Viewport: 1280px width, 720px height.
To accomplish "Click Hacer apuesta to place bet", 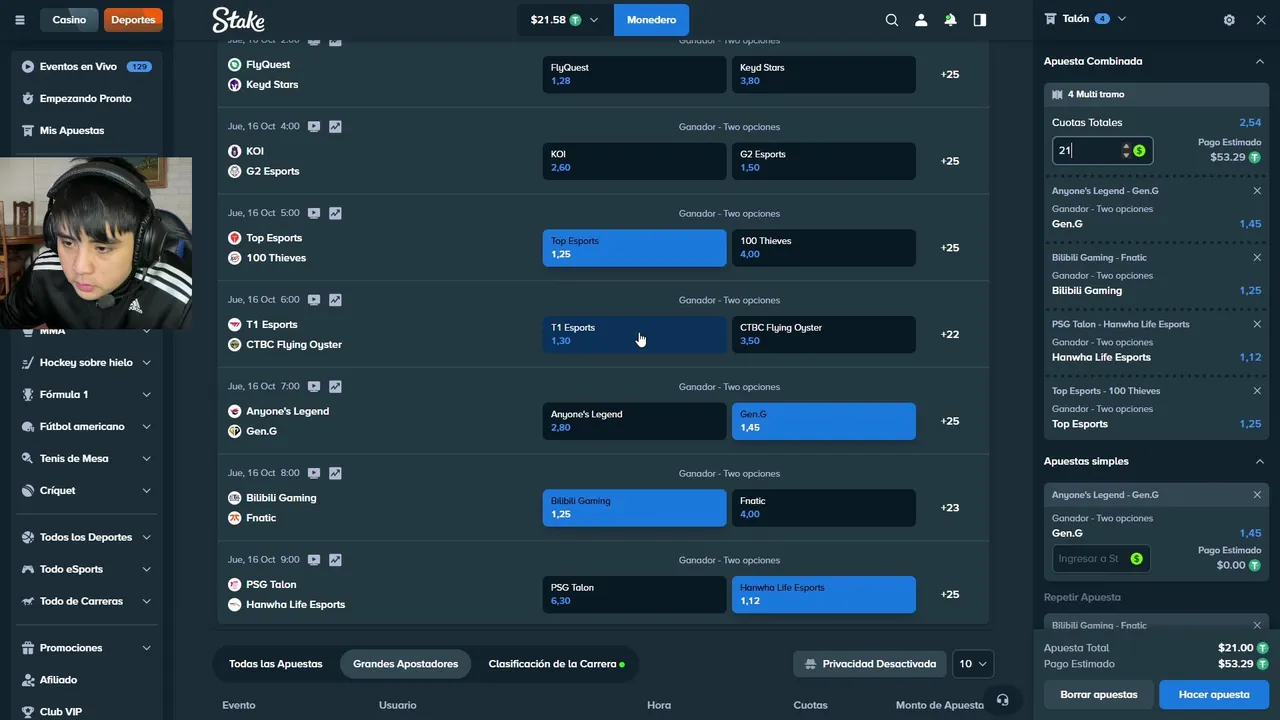I will pos(1214,694).
